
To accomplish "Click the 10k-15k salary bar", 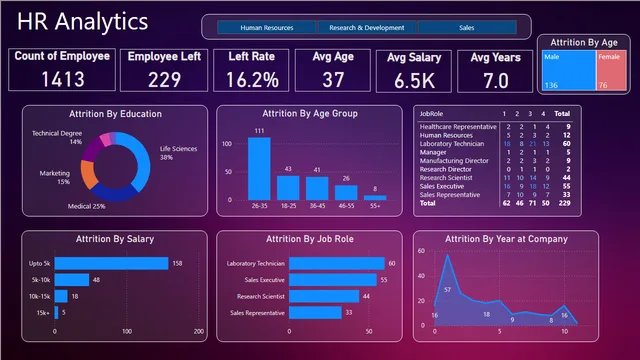I will (x=61, y=296).
